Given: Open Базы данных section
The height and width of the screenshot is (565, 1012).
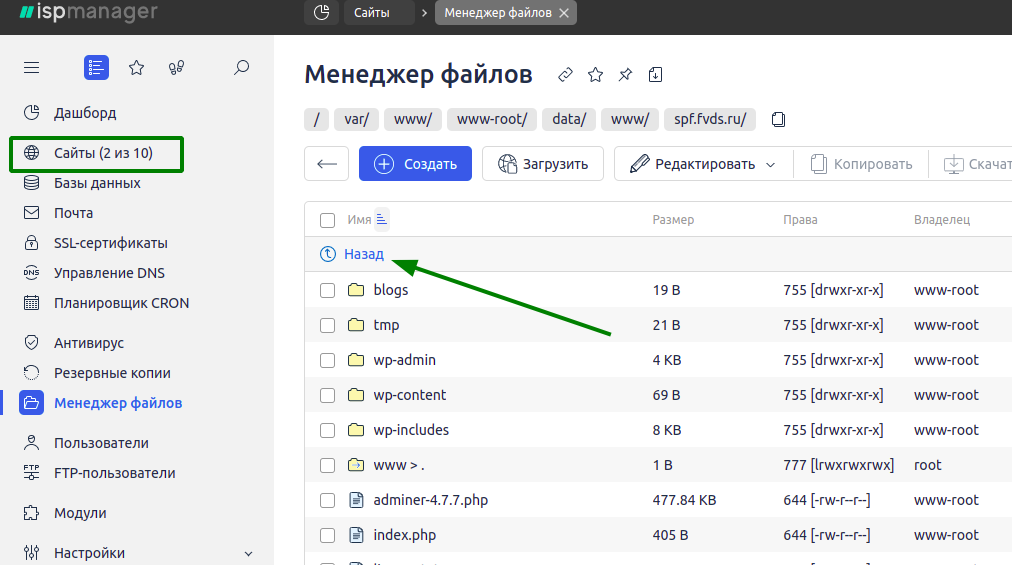Looking at the screenshot, I should [x=97, y=183].
